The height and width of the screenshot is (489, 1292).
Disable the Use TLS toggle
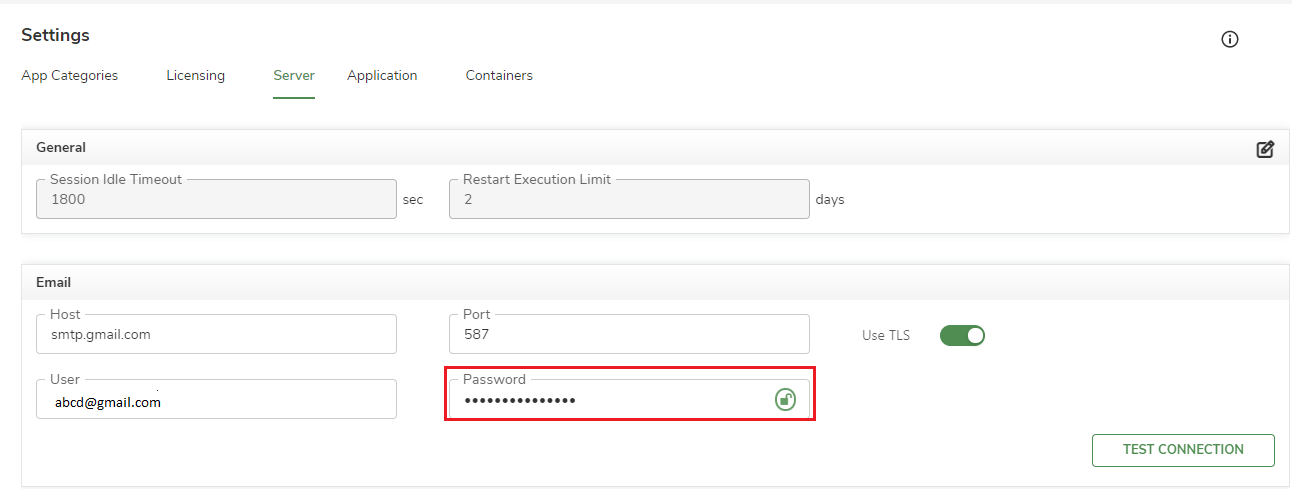pos(962,336)
